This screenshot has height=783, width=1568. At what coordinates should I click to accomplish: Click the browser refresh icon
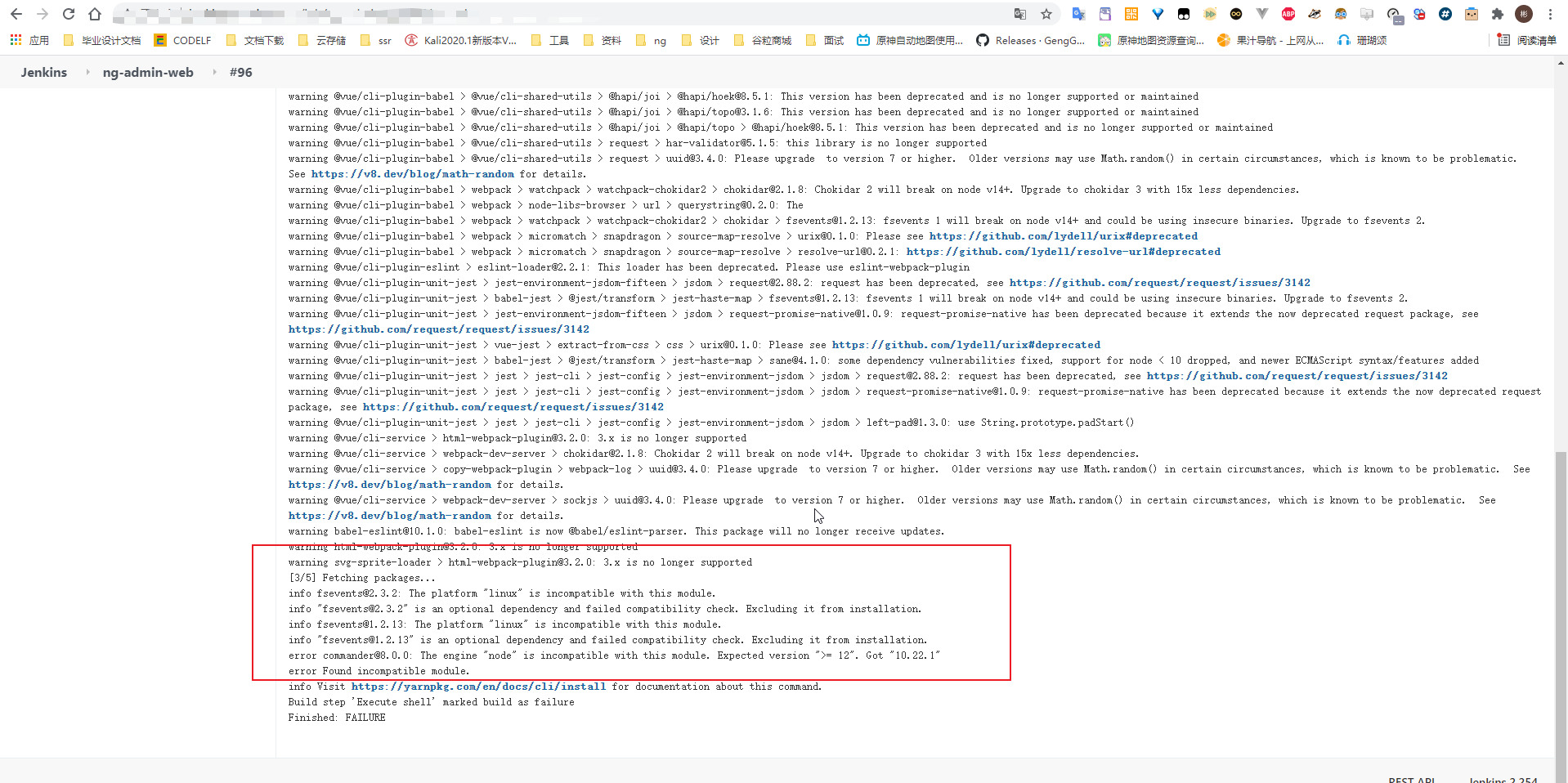69,14
